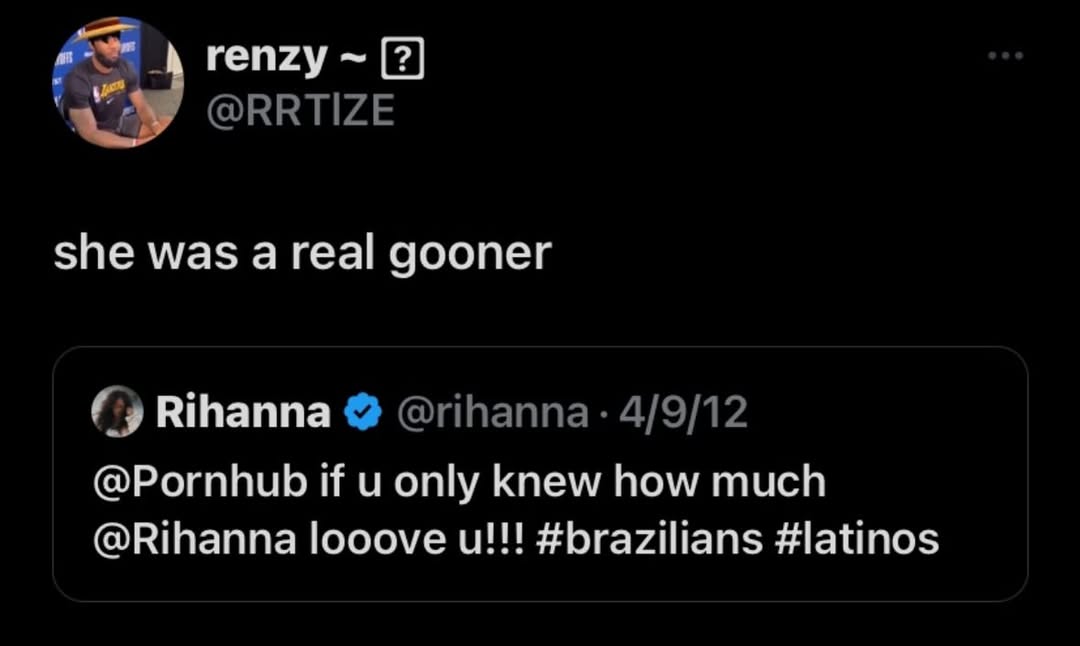1080x646 pixels.
Task: Open the #latinos hashtag
Action: [x=857, y=539]
